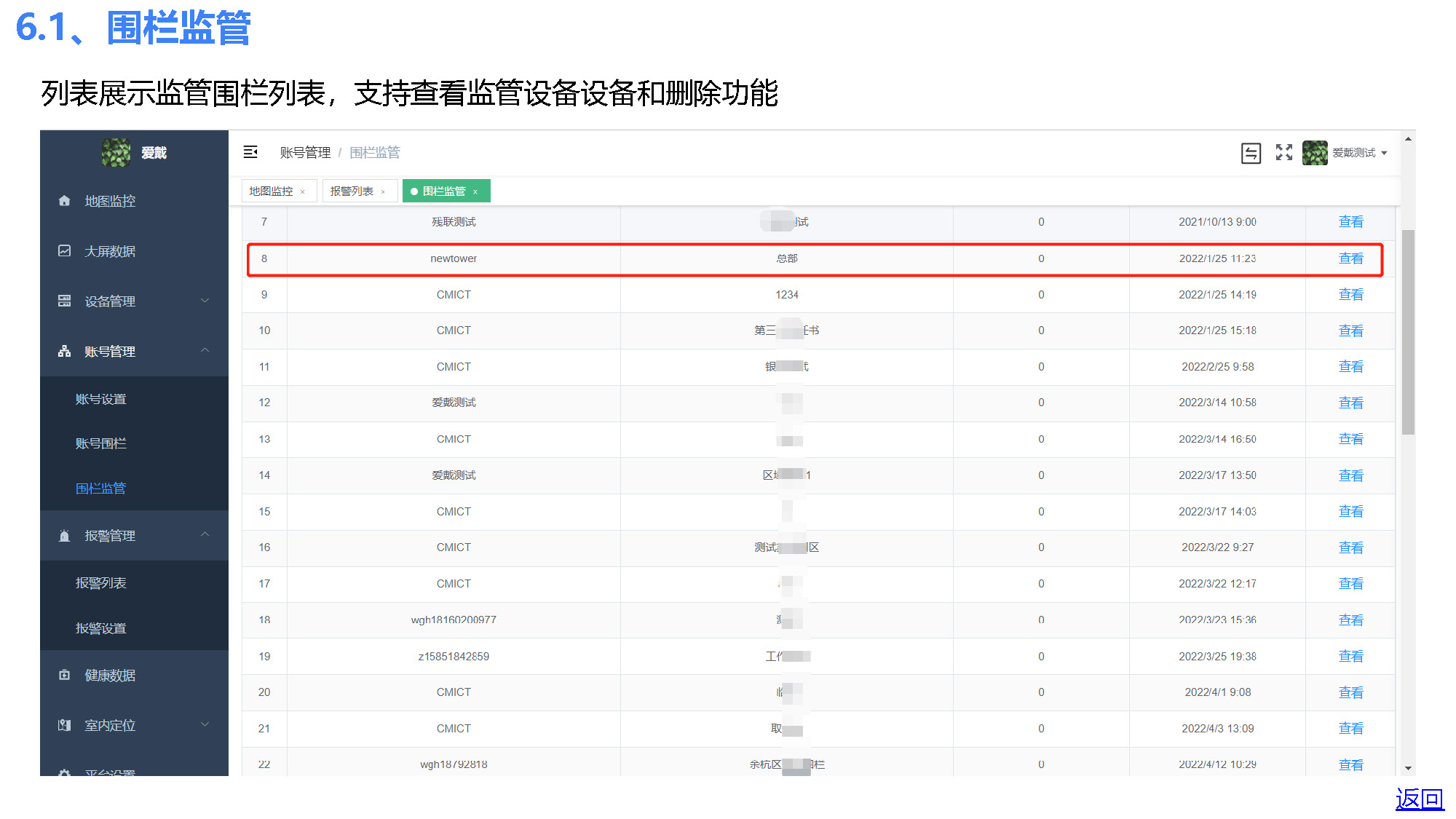1456x819 pixels.
Task: Select the newtower account cell
Action: [x=454, y=258]
